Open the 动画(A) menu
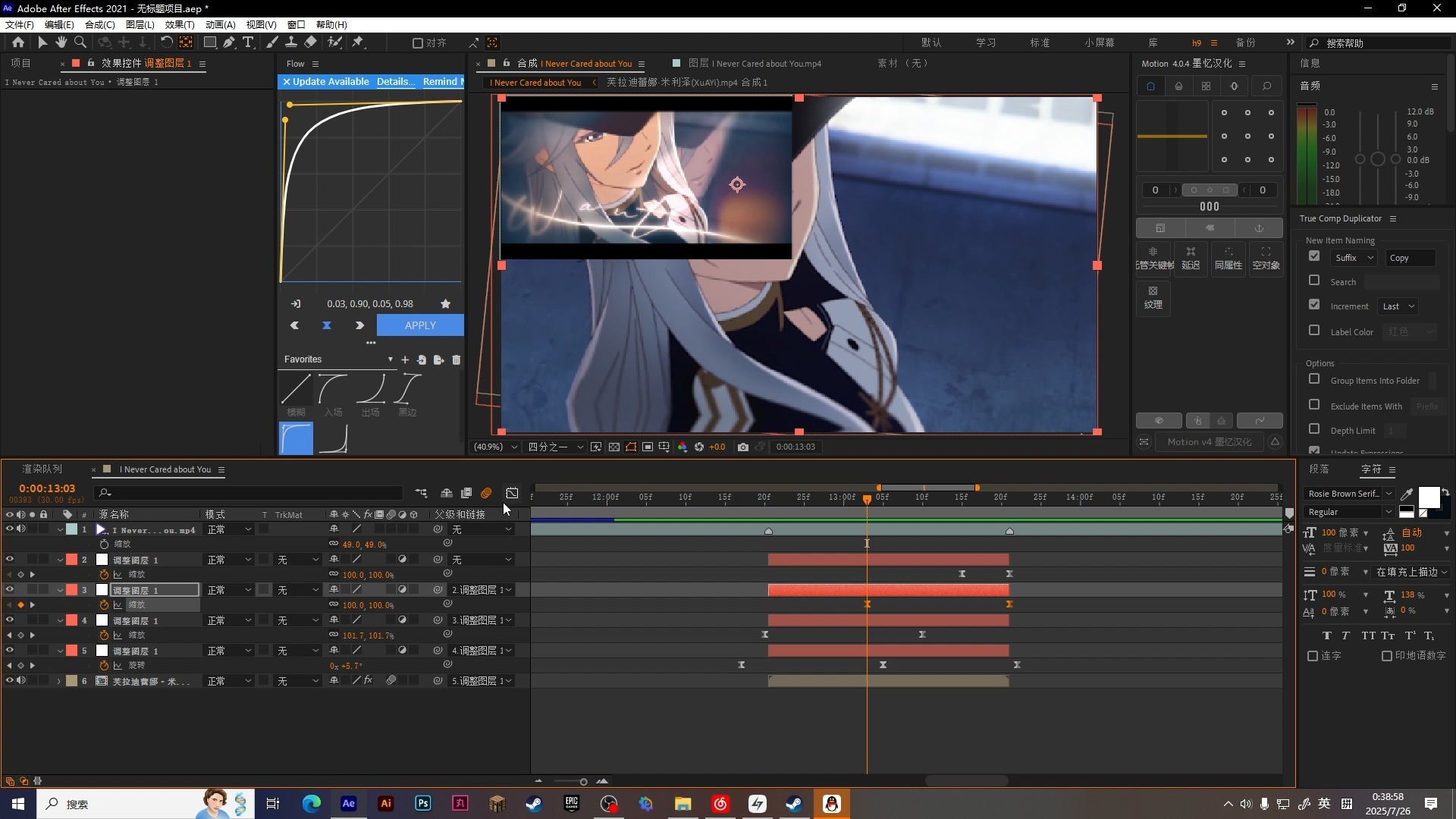 point(221,25)
